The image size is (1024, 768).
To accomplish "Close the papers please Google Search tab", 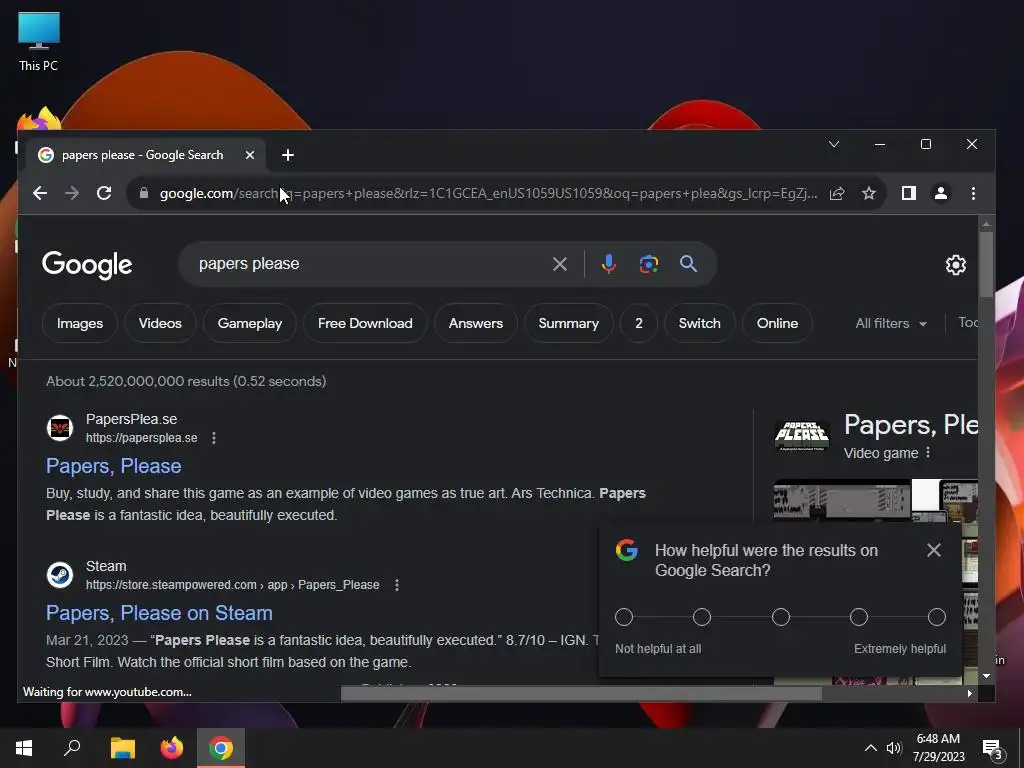I will click(249, 155).
